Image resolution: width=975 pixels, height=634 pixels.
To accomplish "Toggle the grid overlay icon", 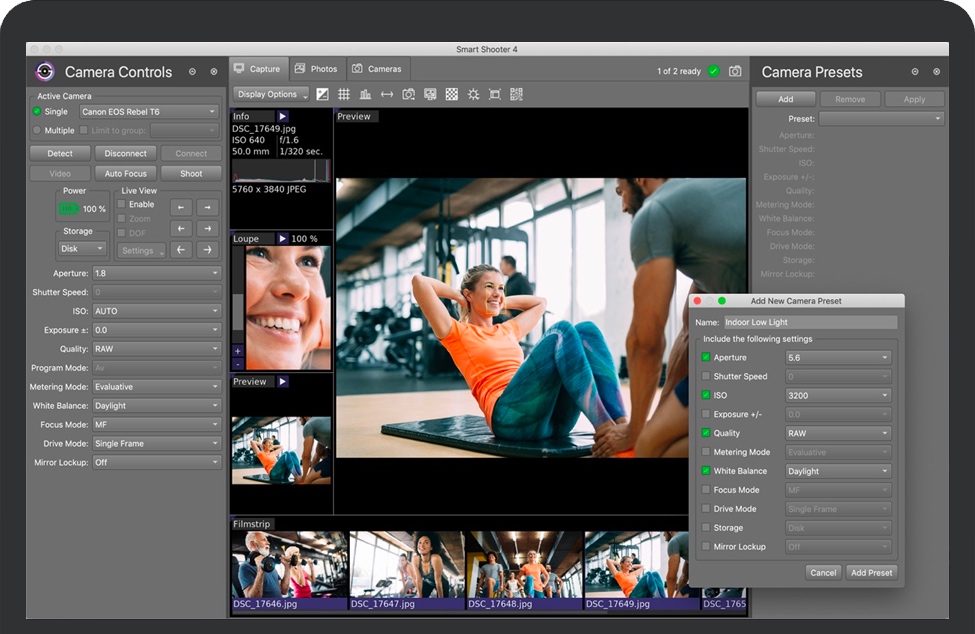I will (344, 94).
